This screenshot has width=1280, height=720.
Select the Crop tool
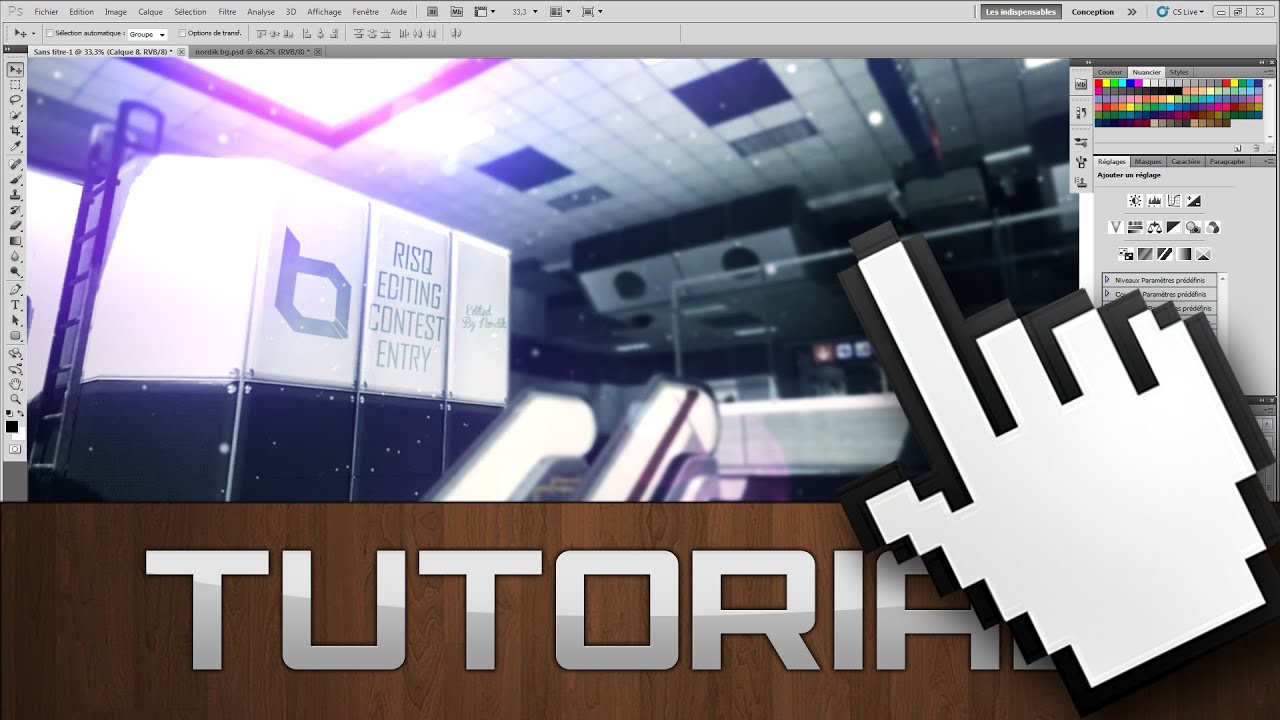pyautogui.click(x=16, y=130)
